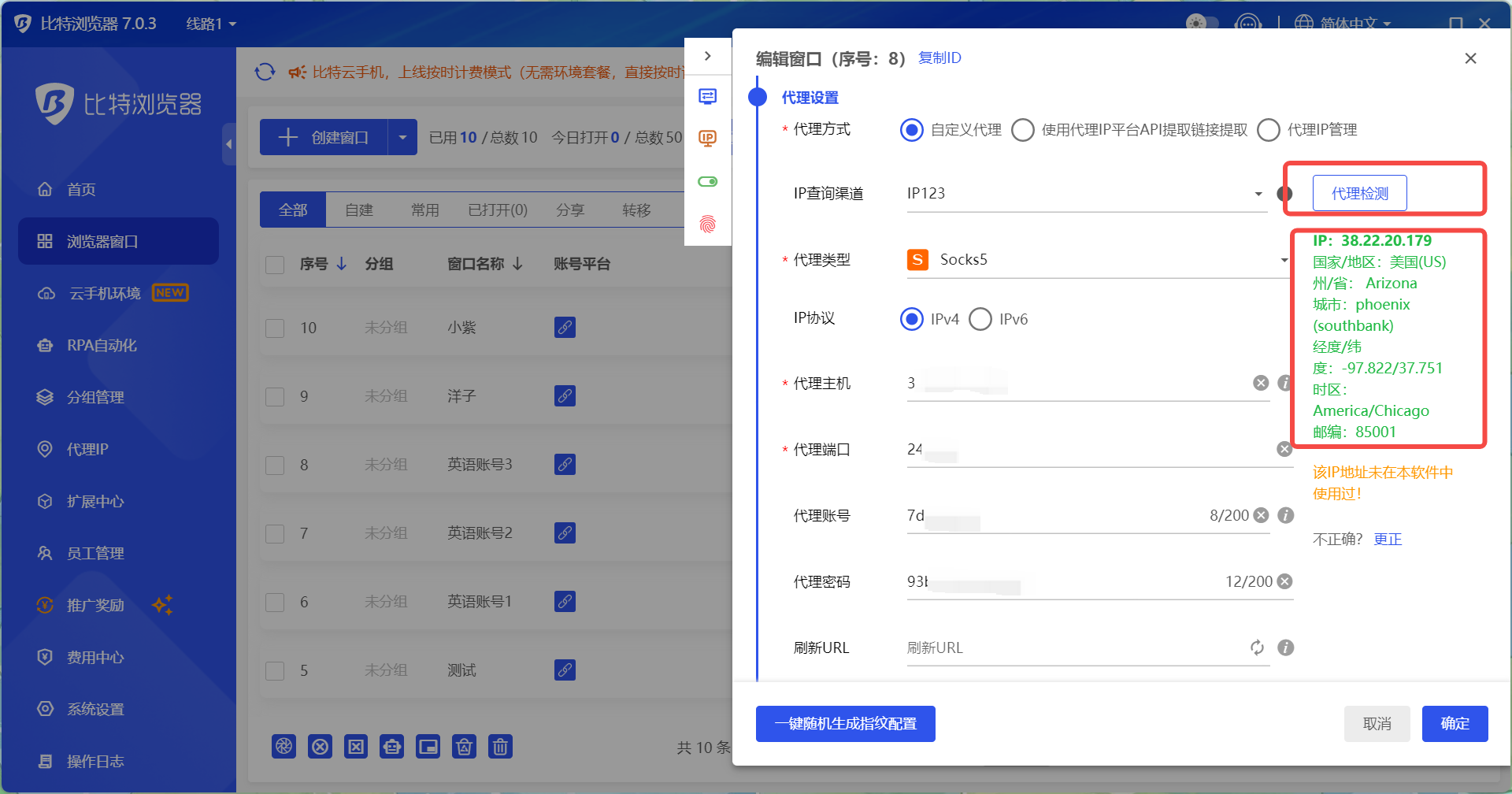This screenshot has height=794, width=1512.
Task: Click the refresh icon in the top banner
Action: point(265,71)
